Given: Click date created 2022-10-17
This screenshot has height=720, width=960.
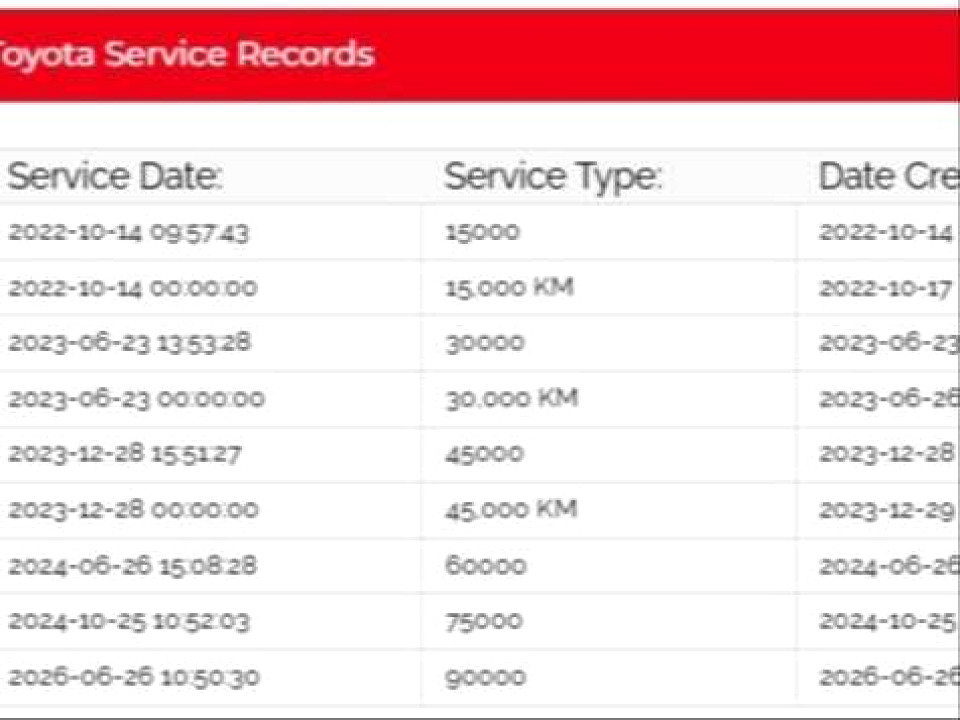Looking at the screenshot, I should tap(886, 288).
